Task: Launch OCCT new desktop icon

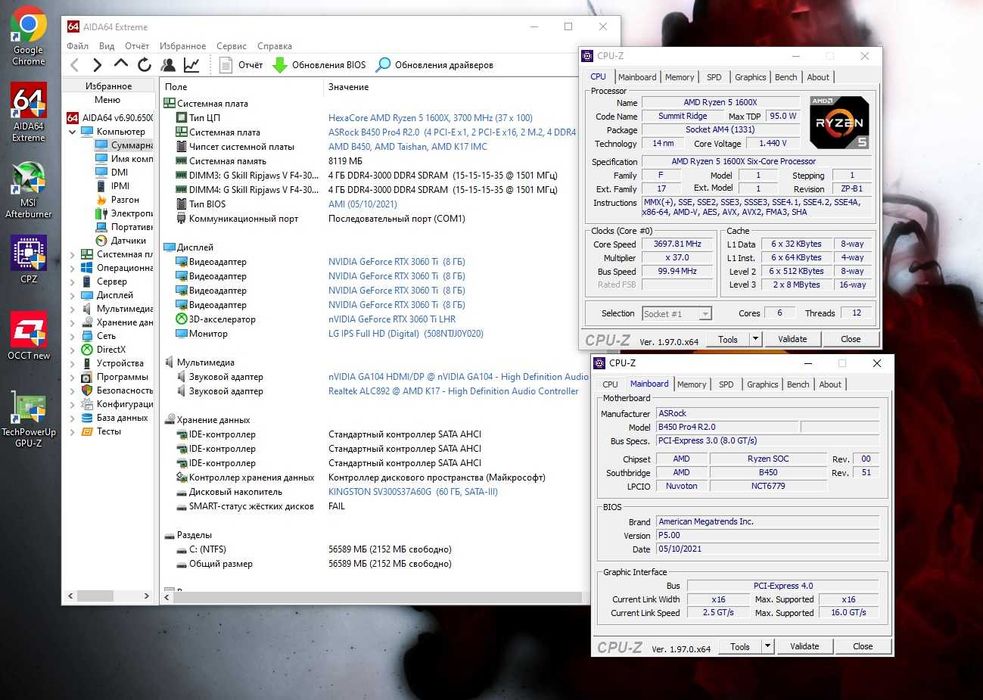Action: click(x=29, y=336)
